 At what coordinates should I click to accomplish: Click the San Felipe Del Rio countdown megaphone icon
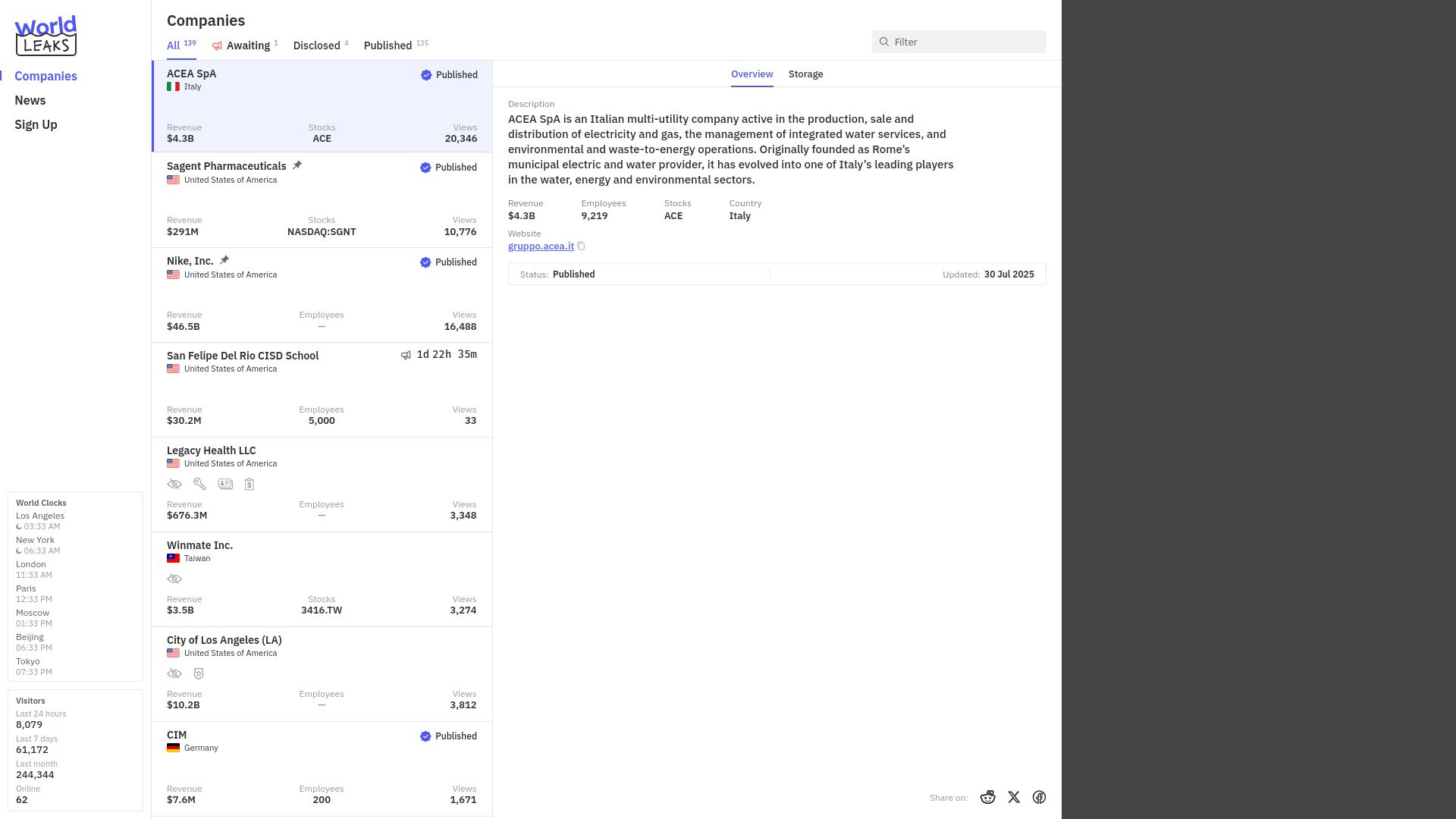(406, 355)
